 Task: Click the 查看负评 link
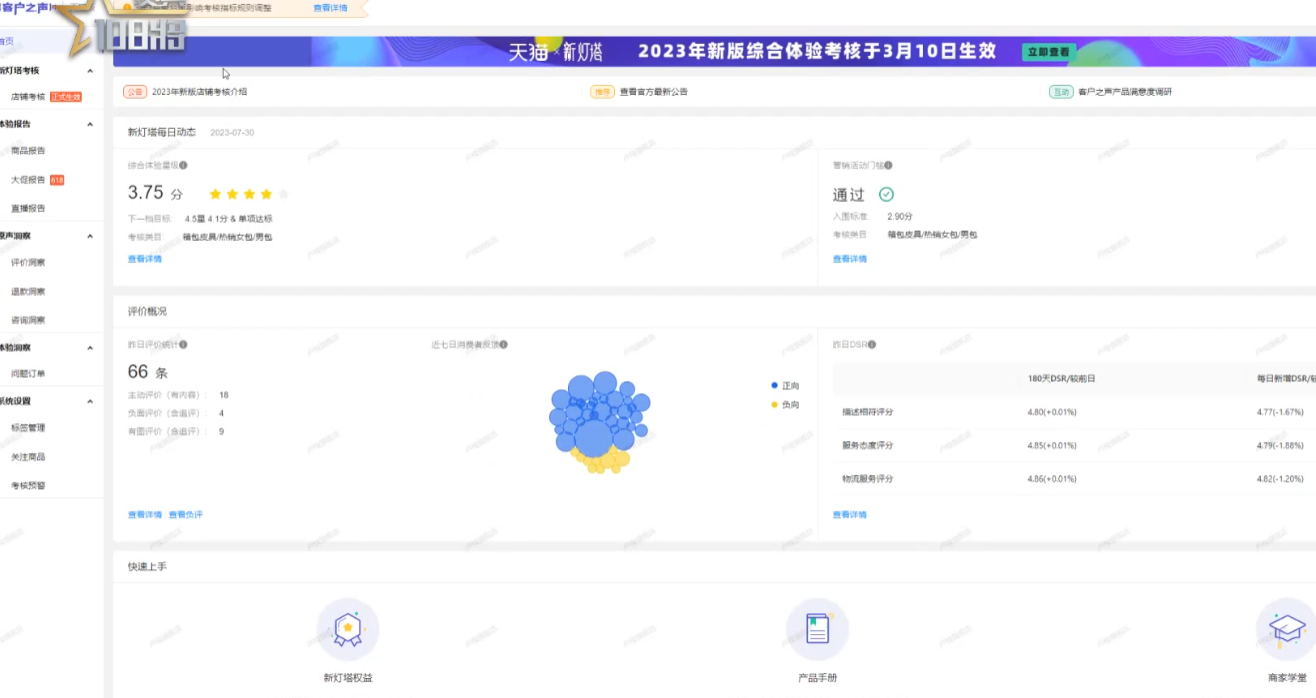pos(186,515)
